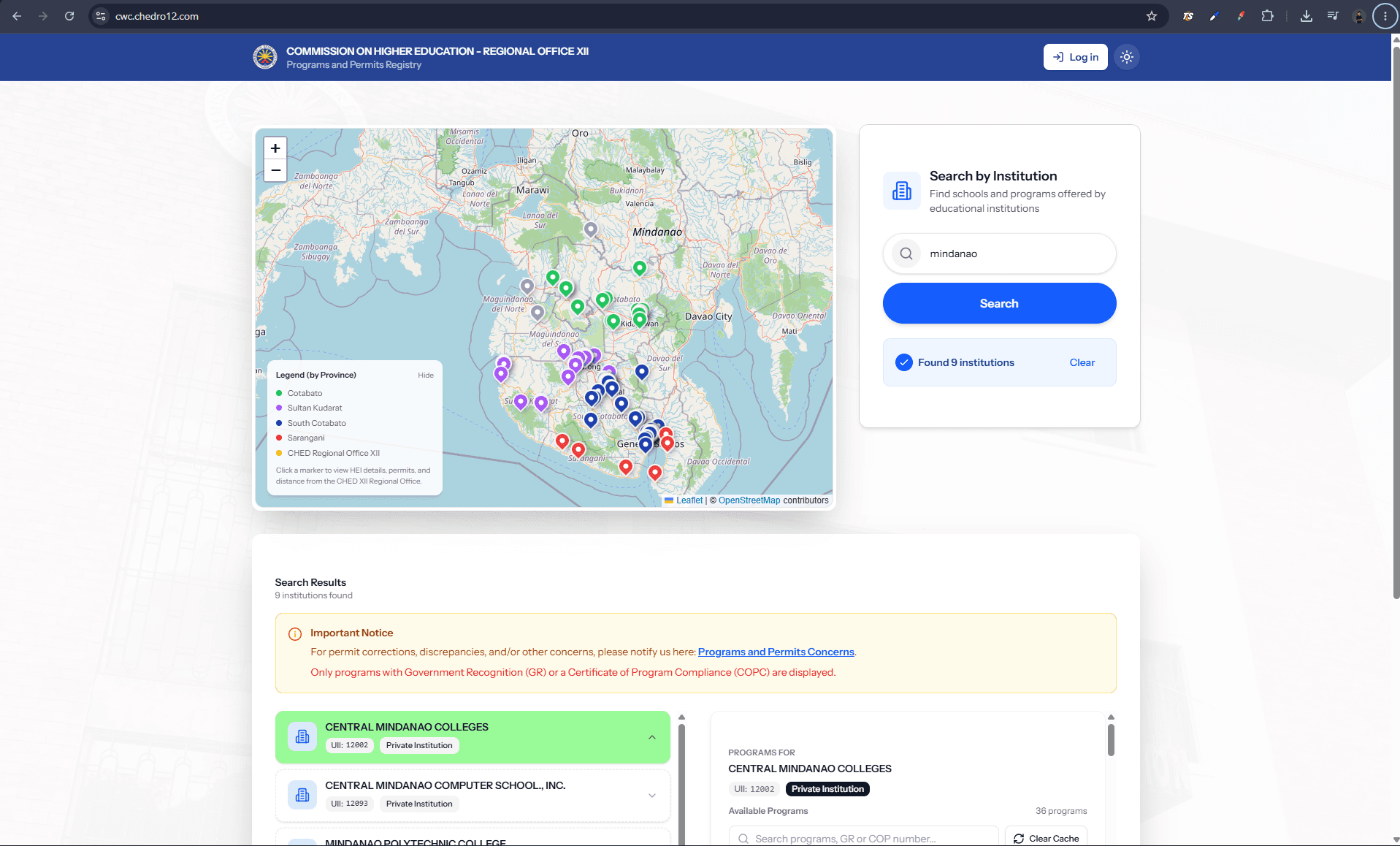
Task: Collapse the Central Mindanao Colleges card
Action: click(652, 737)
